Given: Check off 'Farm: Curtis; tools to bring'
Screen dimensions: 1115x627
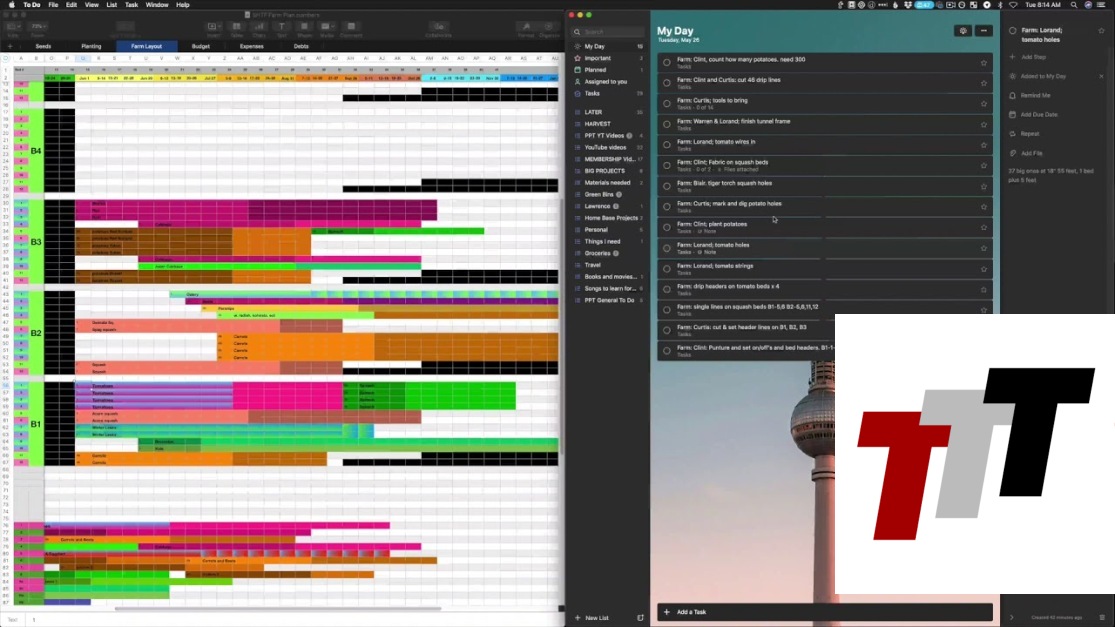Looking at the screenshot, I should click(667, 104).
